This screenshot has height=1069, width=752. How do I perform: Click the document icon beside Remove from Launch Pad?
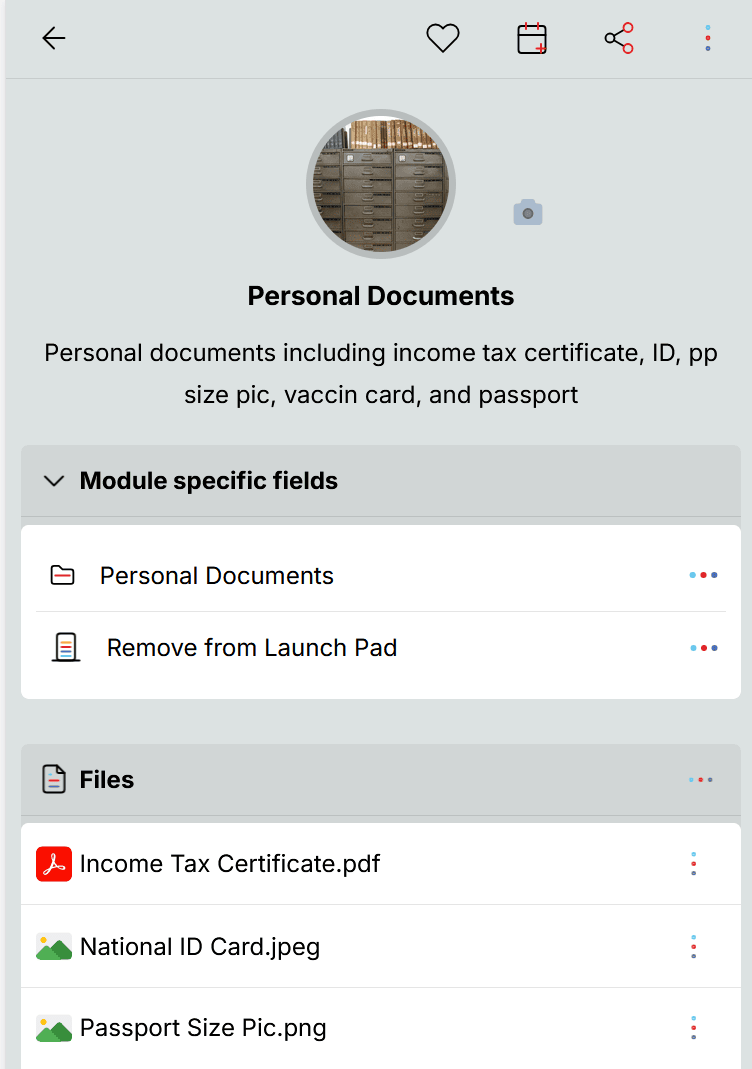coord(66,647)
